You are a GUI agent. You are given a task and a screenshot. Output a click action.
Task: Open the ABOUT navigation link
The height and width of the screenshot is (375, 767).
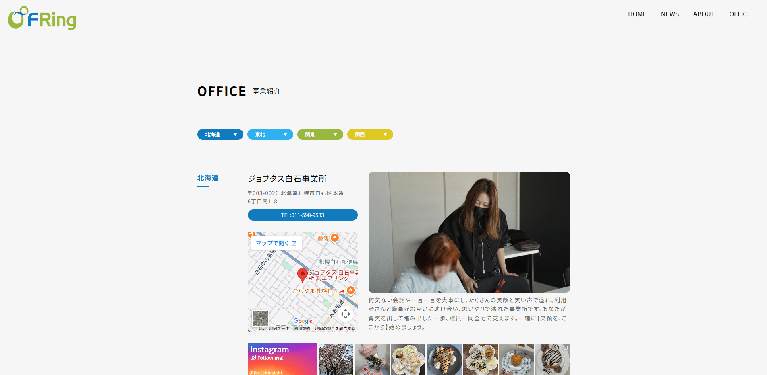tap(703, 14)
